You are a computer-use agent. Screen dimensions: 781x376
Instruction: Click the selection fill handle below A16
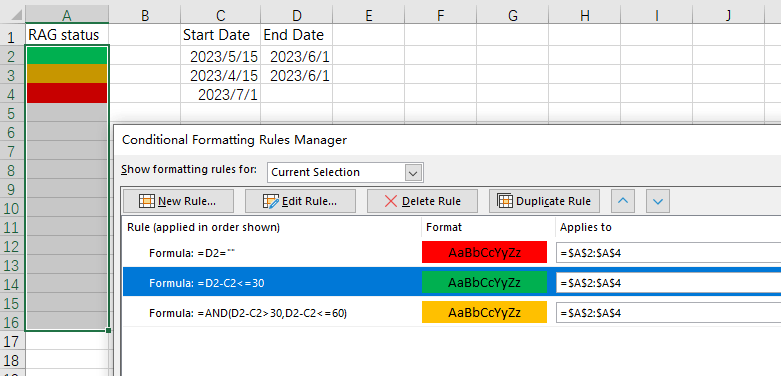click(109, 330)
